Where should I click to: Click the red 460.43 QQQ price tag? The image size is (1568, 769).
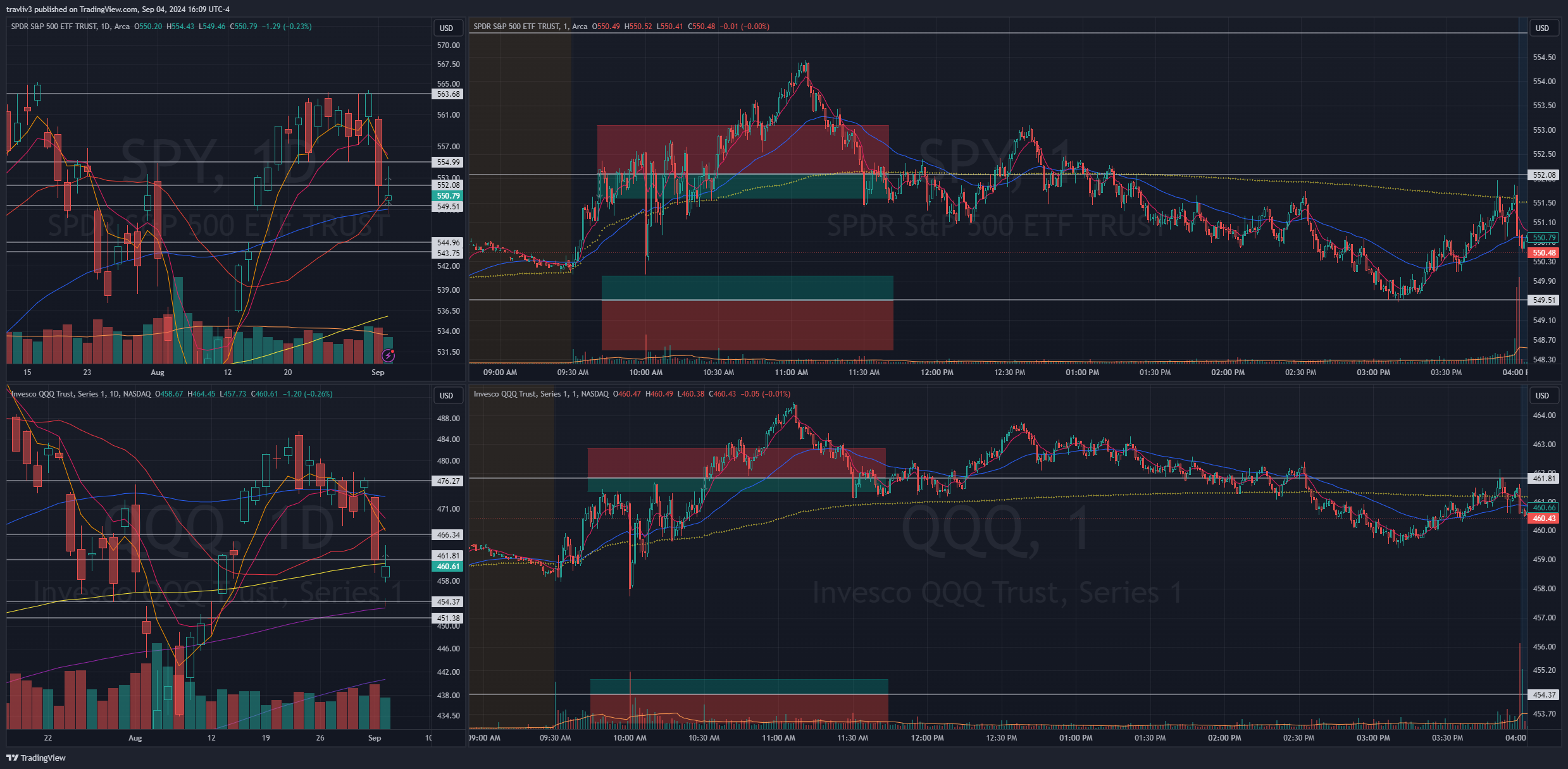[1544, 519]
